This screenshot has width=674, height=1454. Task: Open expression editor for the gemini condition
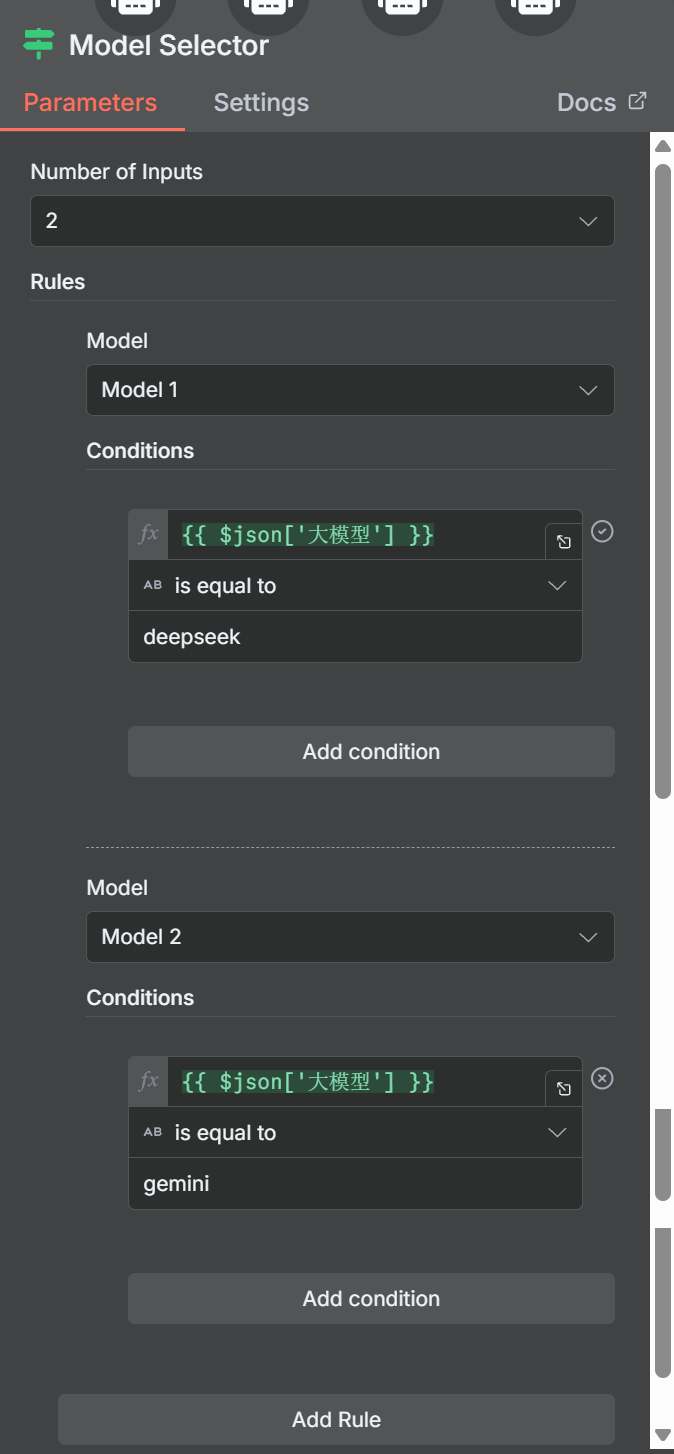click(564, 1089)
